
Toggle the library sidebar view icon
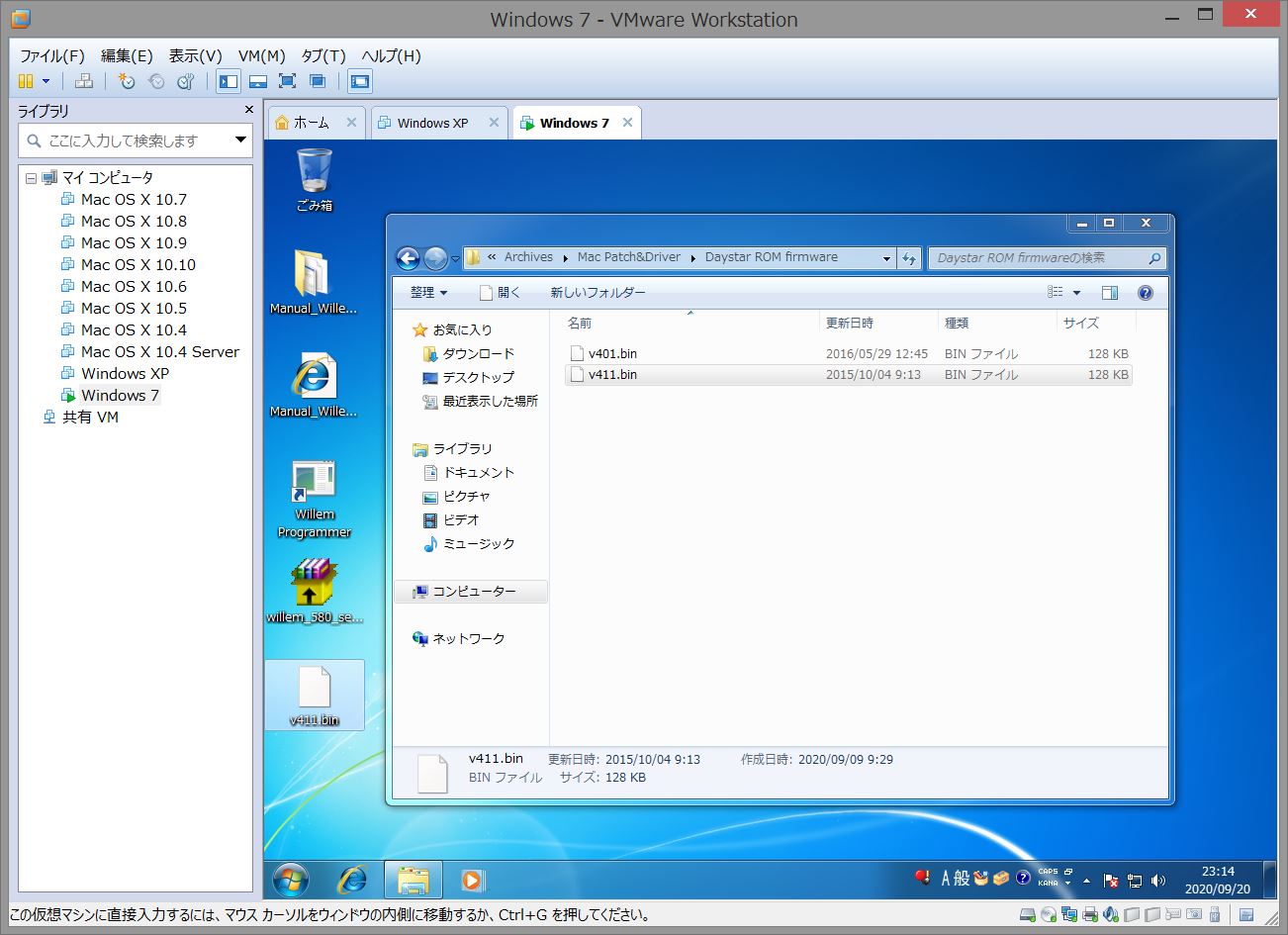[x=229, y=82]
